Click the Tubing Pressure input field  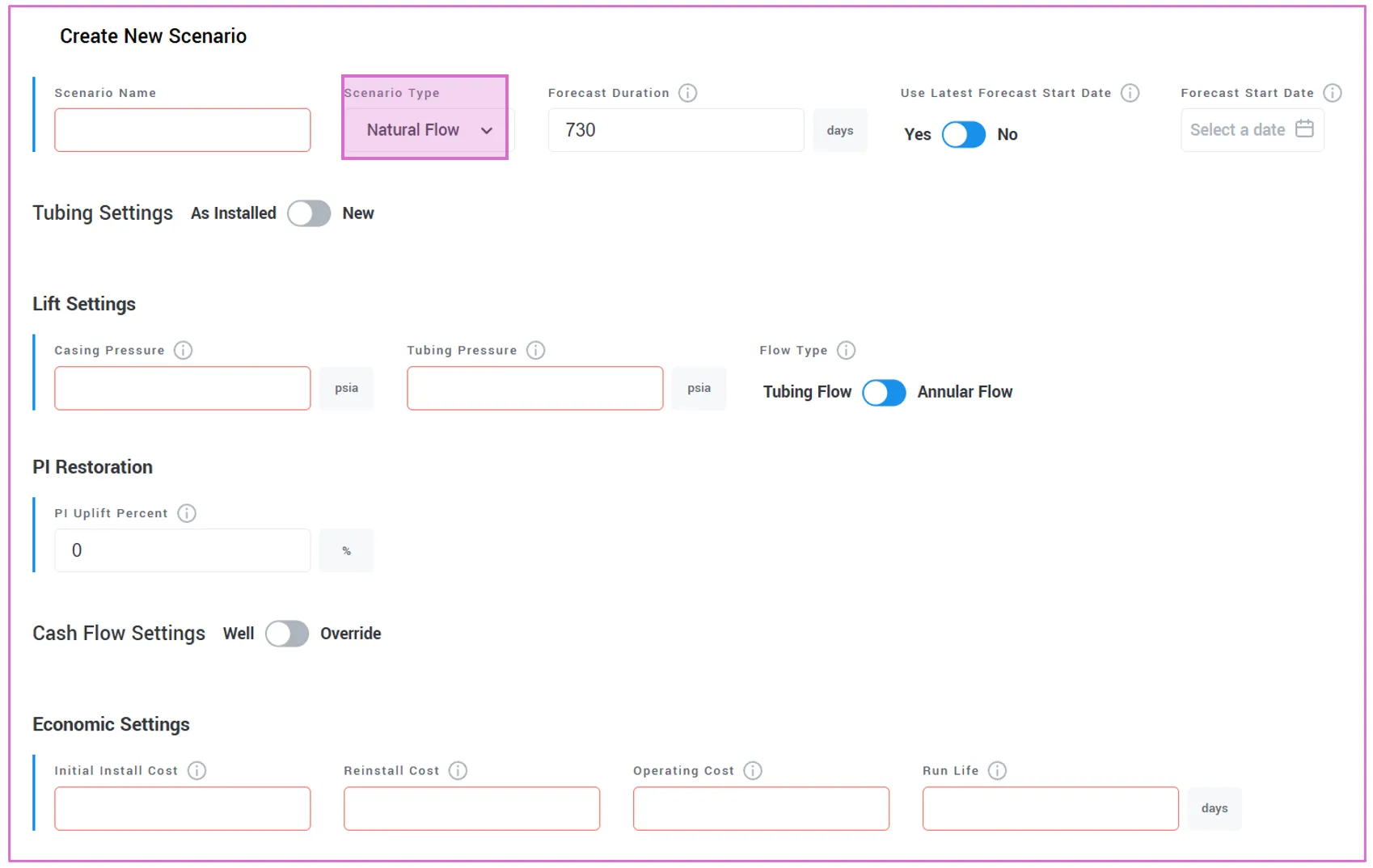[535, 388]
